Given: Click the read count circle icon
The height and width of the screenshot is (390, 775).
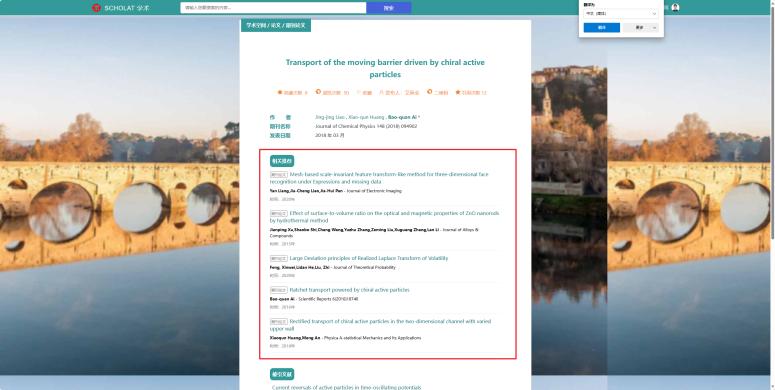Looking at the screenshot, I should pyautogui.click(x=318, y=92).
